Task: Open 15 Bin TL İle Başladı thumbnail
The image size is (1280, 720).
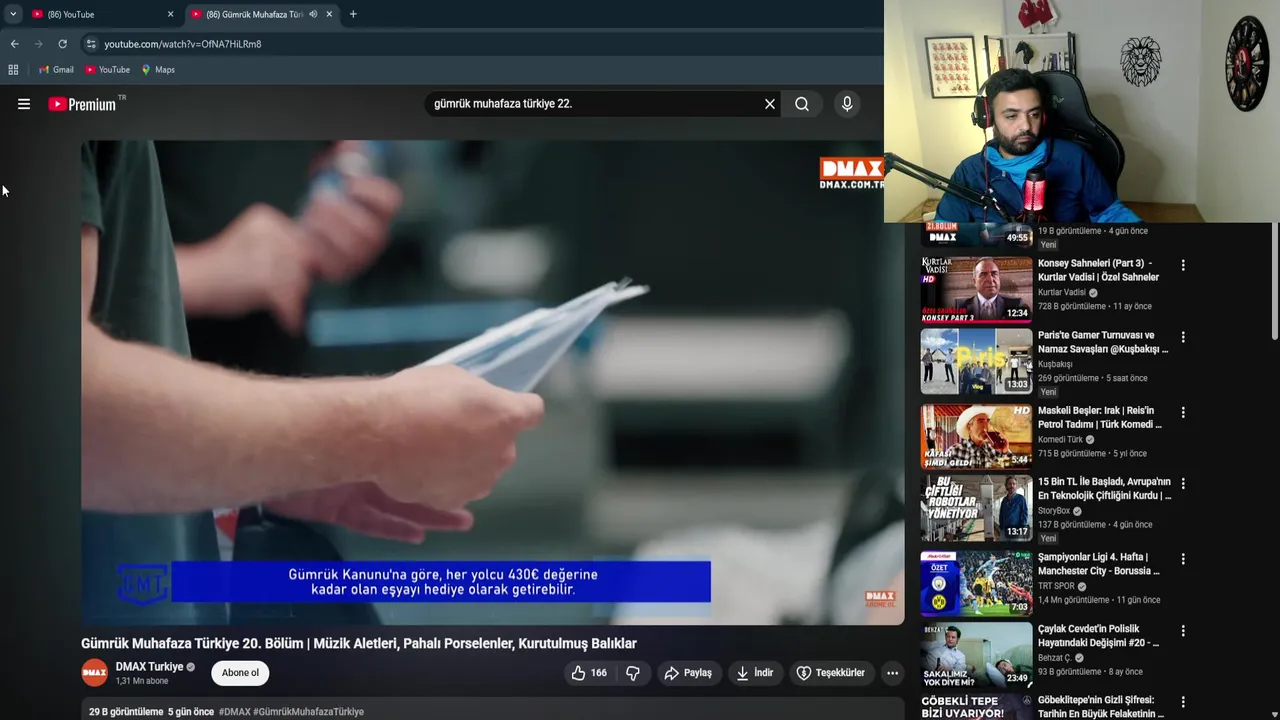Action: point(976,508)
